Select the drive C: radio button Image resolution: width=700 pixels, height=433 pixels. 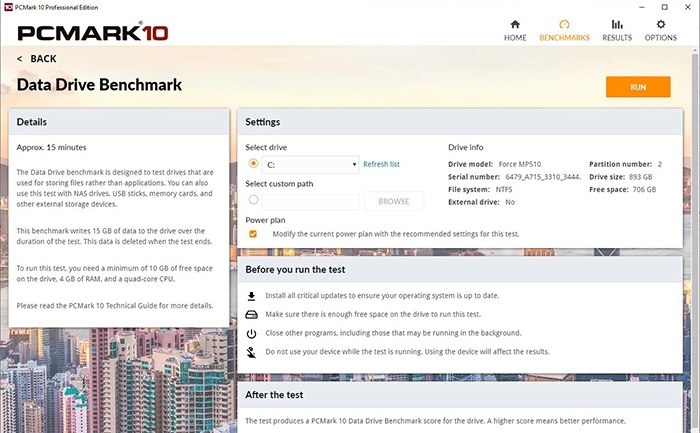click(253, 163)
